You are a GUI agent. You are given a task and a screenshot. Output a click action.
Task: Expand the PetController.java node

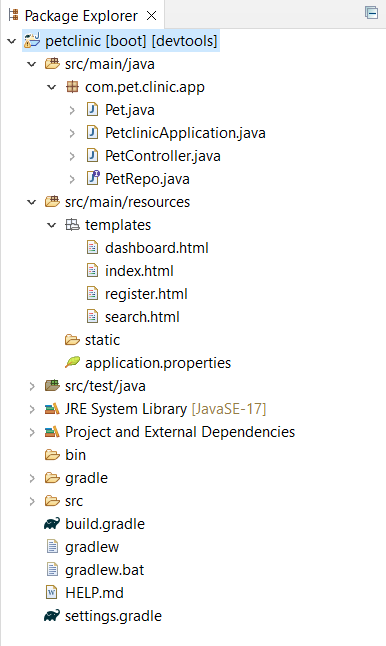pos(72,156)
